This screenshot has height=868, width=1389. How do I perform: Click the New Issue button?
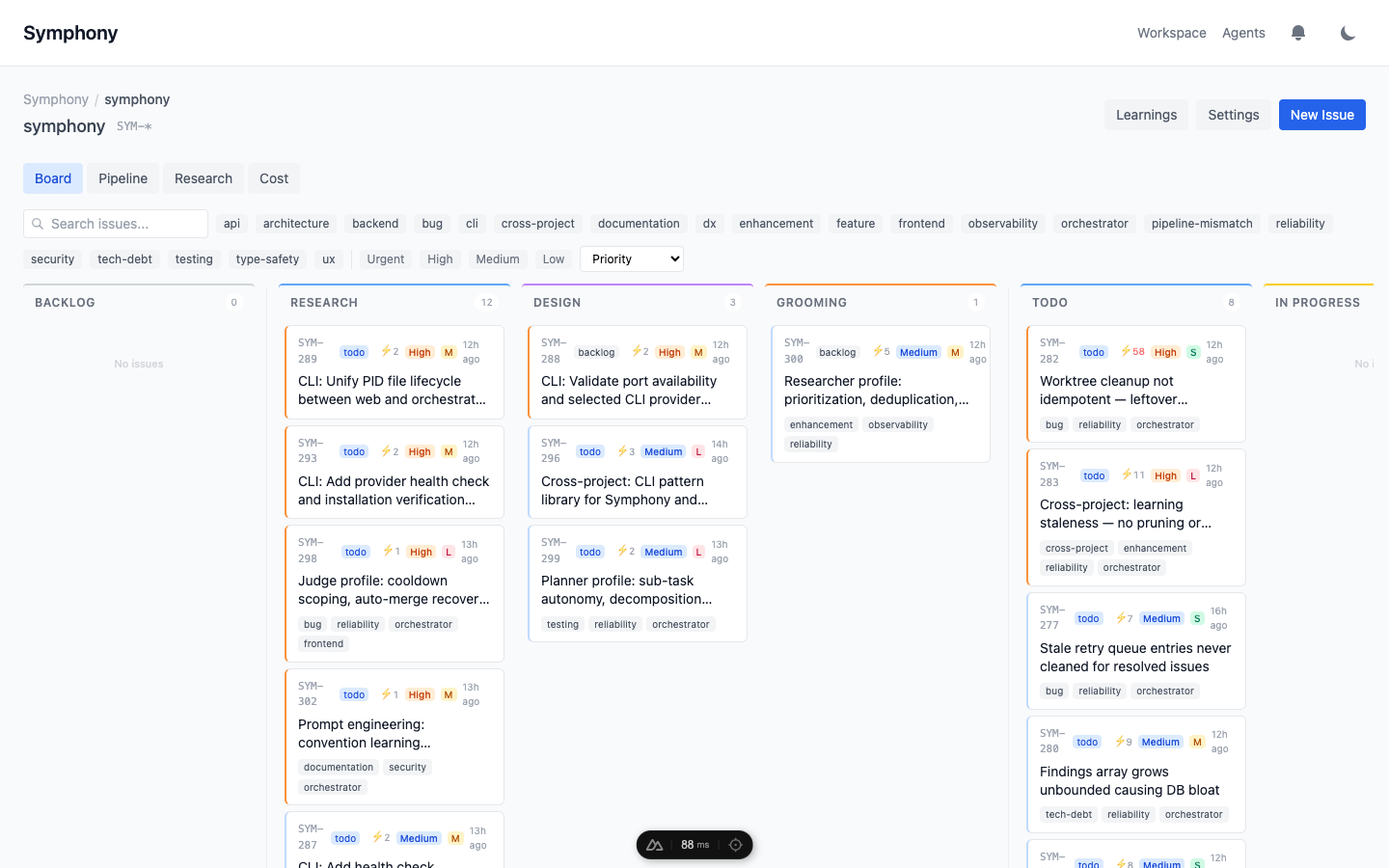[1321, 114]
